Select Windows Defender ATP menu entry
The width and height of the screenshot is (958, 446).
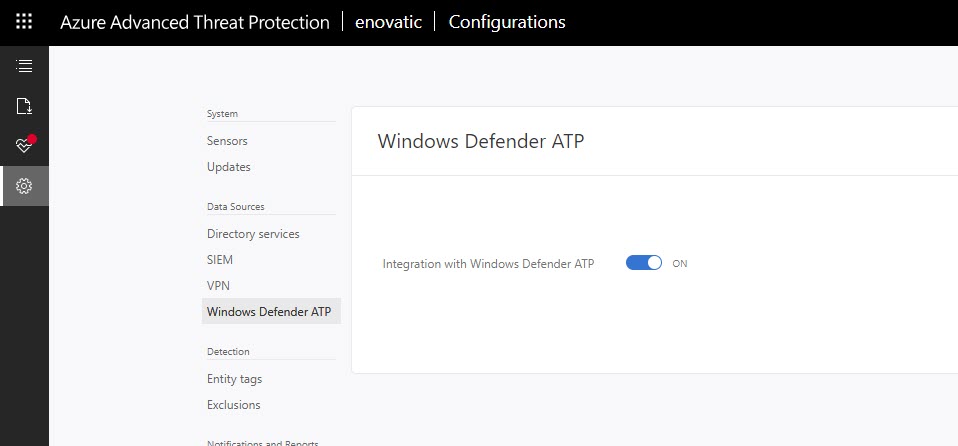271,312
